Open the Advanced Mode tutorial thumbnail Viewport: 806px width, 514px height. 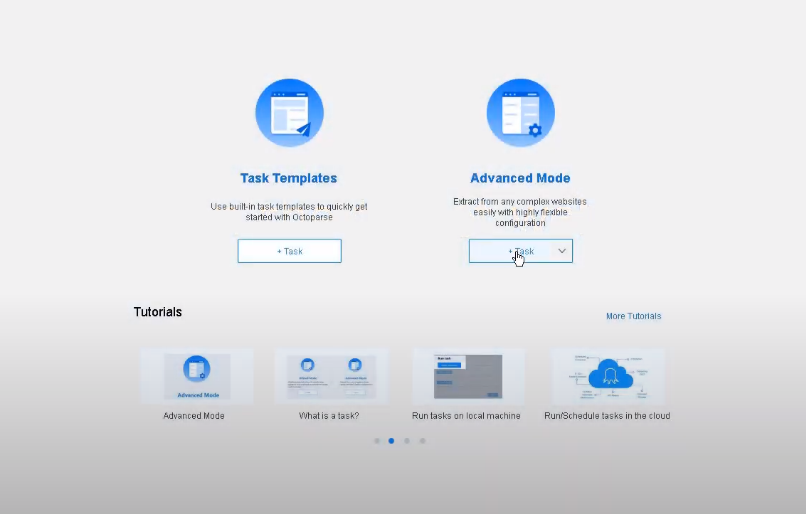(197, 376)
